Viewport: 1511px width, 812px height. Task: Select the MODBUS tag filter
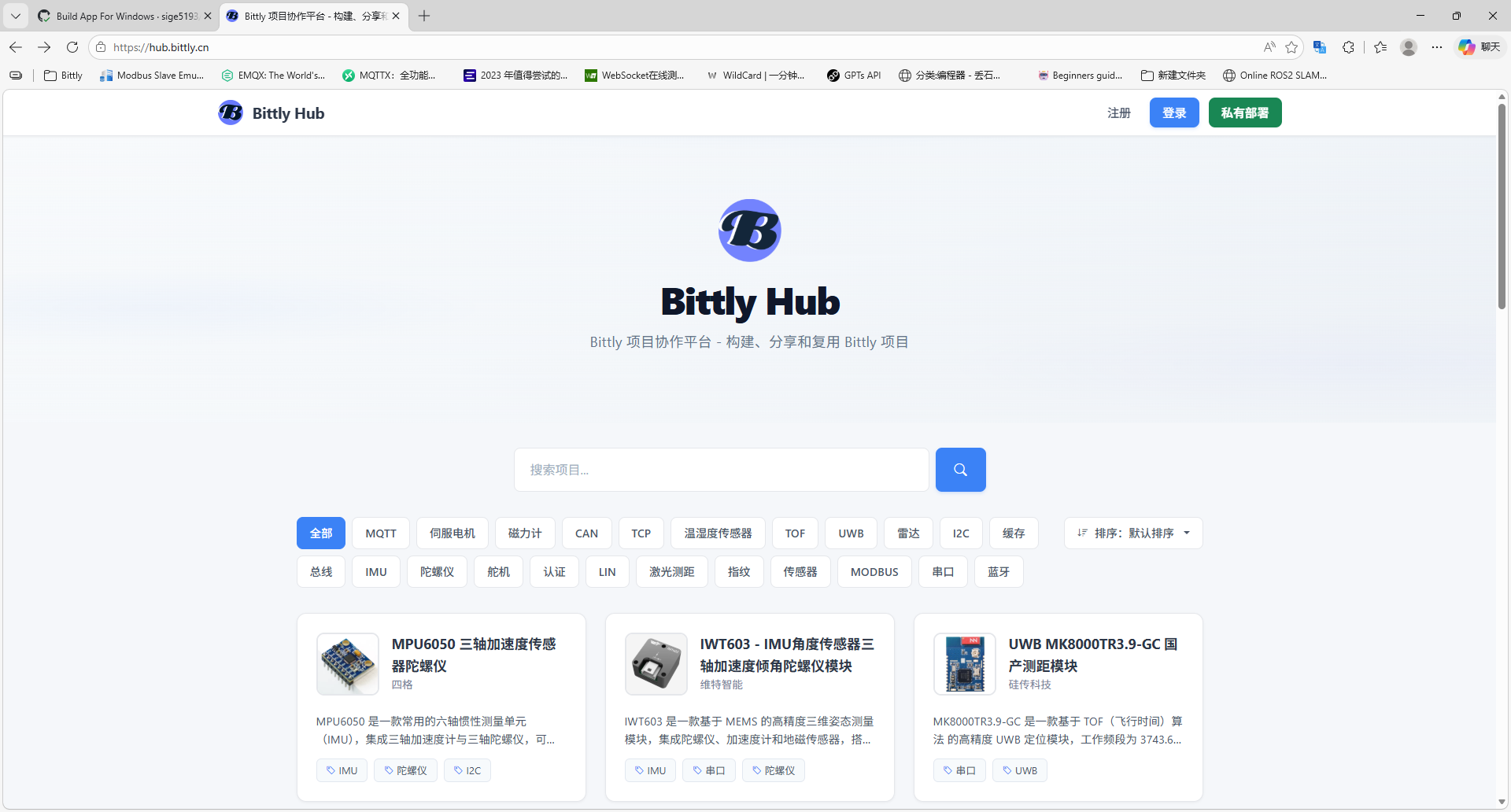[x=874, y=572]
